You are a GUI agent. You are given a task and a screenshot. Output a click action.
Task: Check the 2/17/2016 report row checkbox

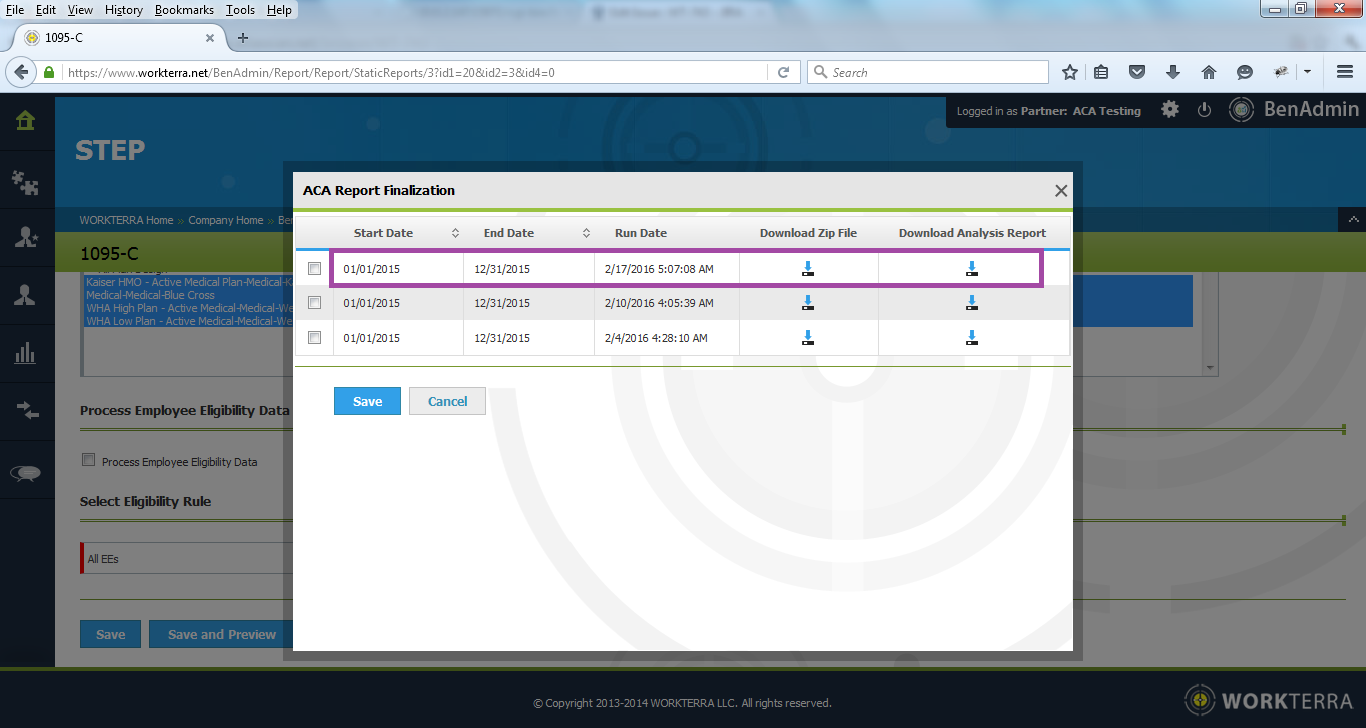(315, 269)
